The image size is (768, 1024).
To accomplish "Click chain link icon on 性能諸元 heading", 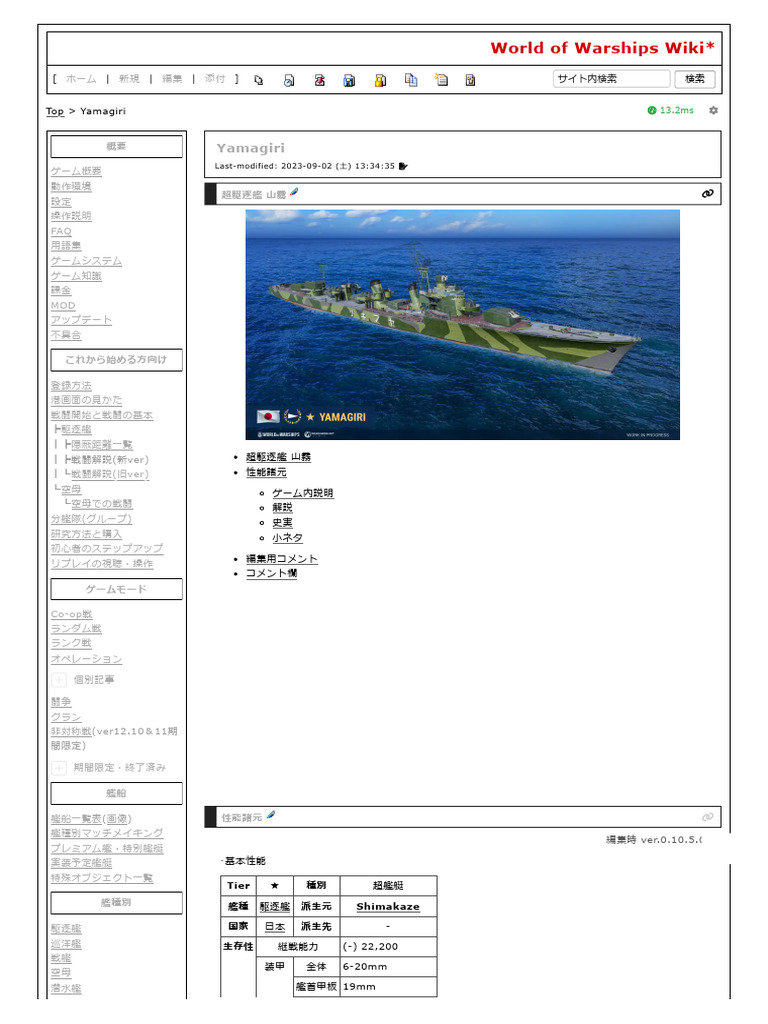I will pyautogui.click(x=707, y=817).
